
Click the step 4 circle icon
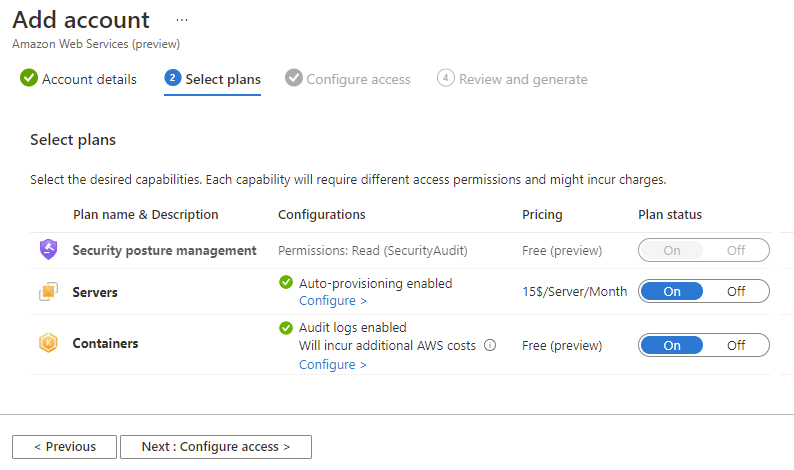446,78
